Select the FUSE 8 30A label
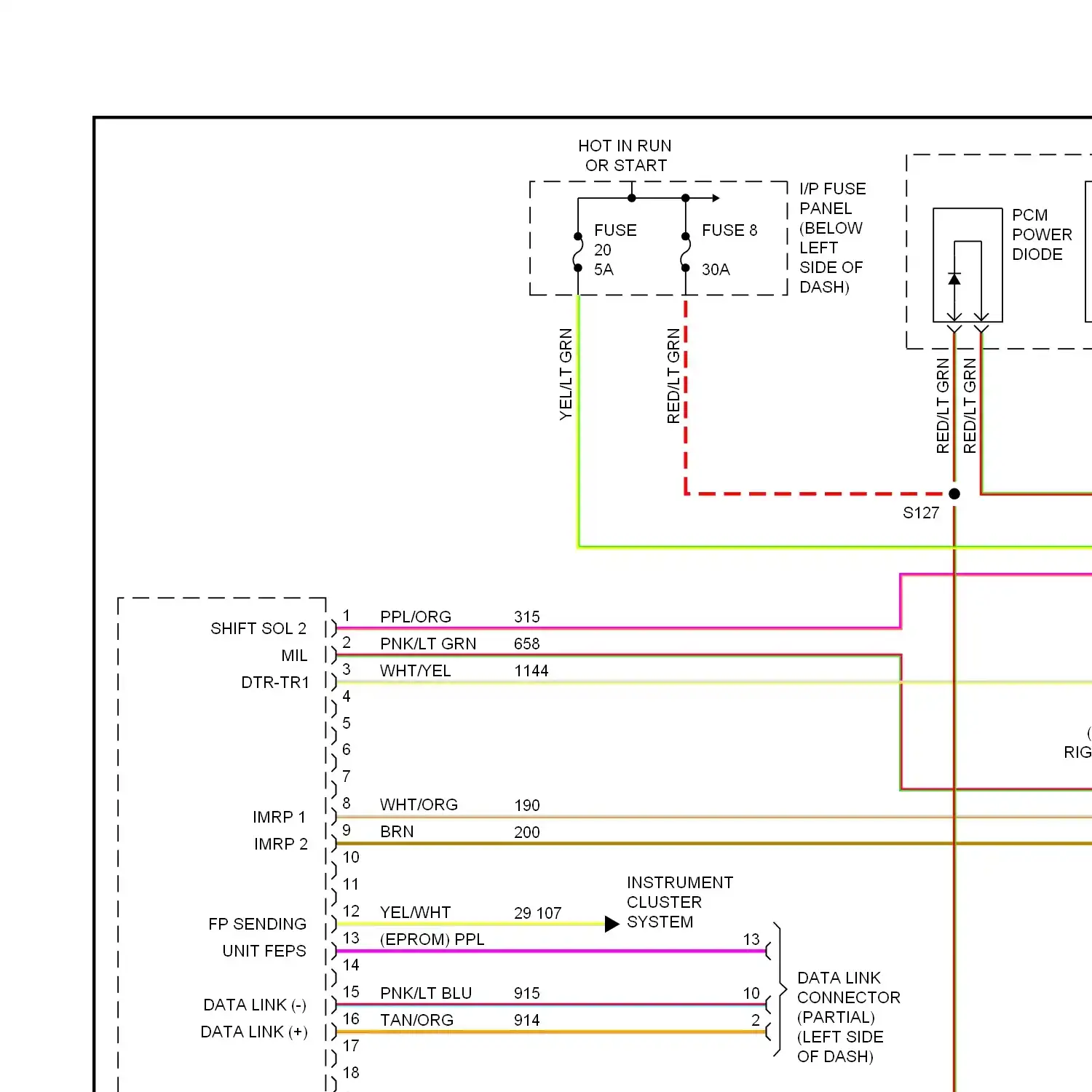1092x1092 pixels. 729,250
